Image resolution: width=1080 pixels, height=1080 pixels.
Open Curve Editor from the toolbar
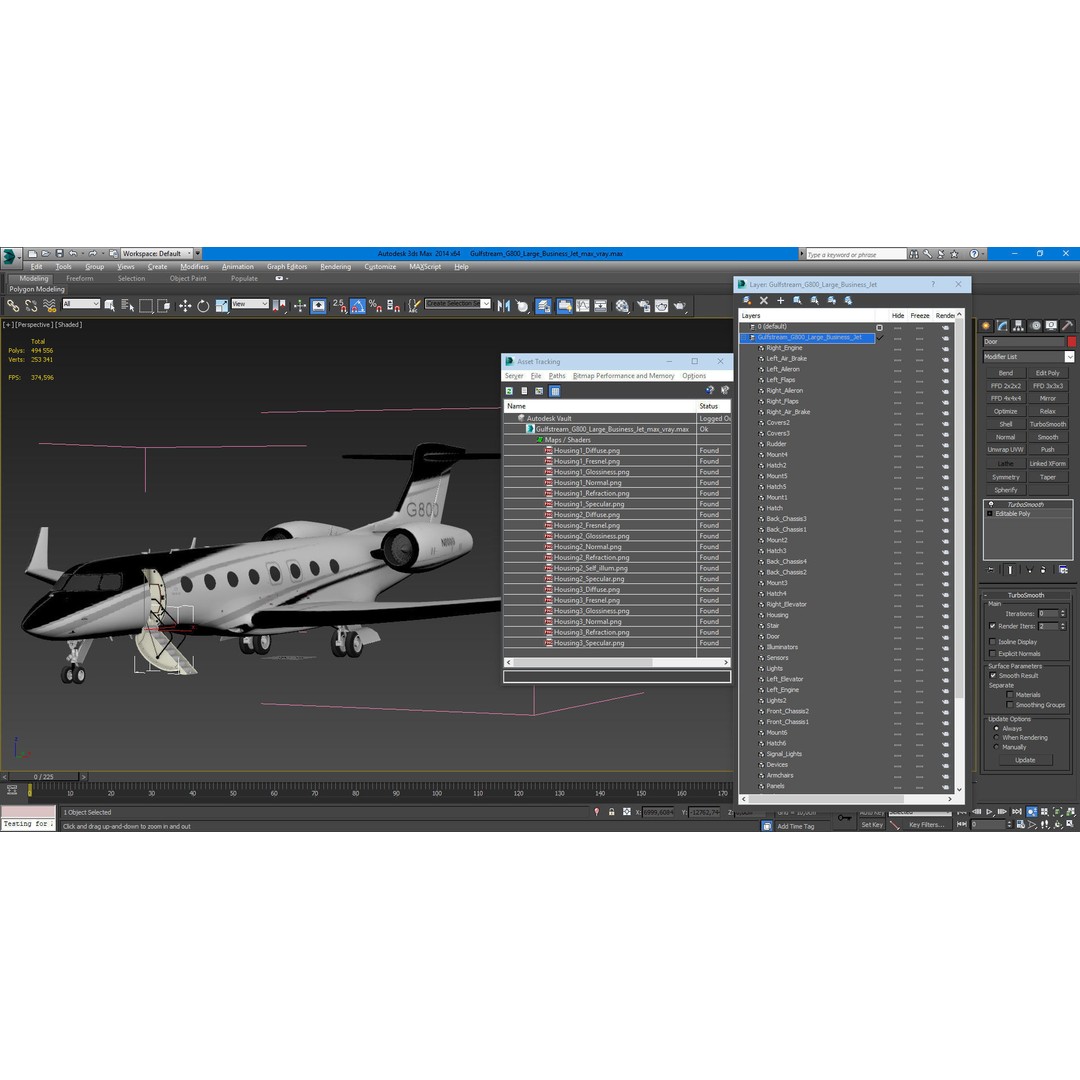(583, 306)
